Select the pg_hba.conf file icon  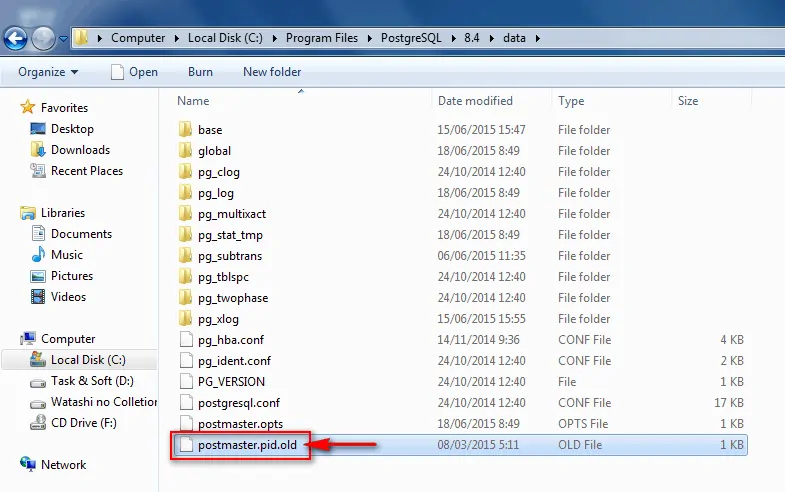[x=186, y=339]
